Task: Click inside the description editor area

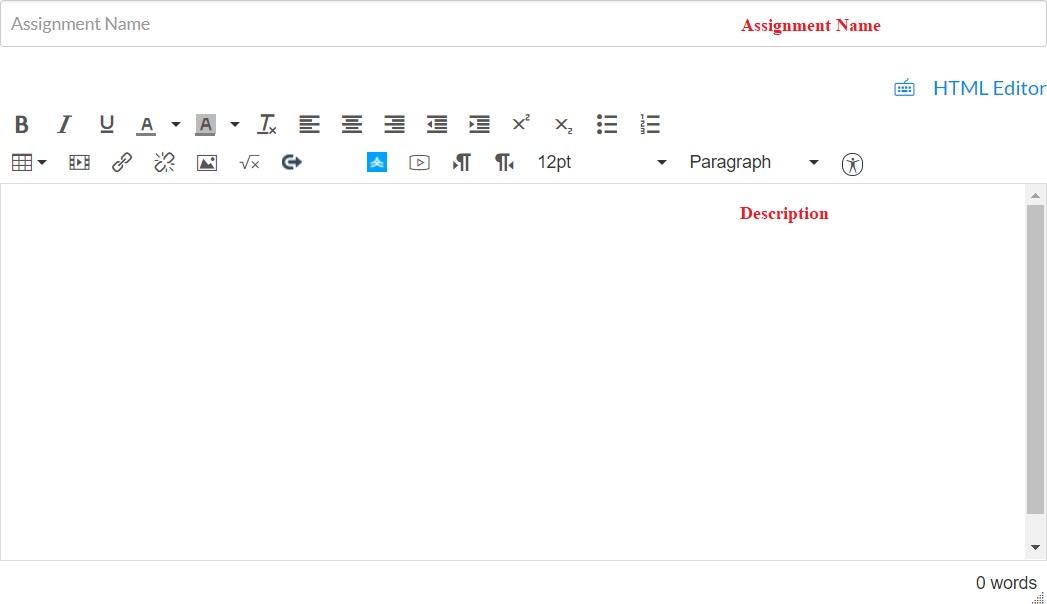Action: click(513, 372)
